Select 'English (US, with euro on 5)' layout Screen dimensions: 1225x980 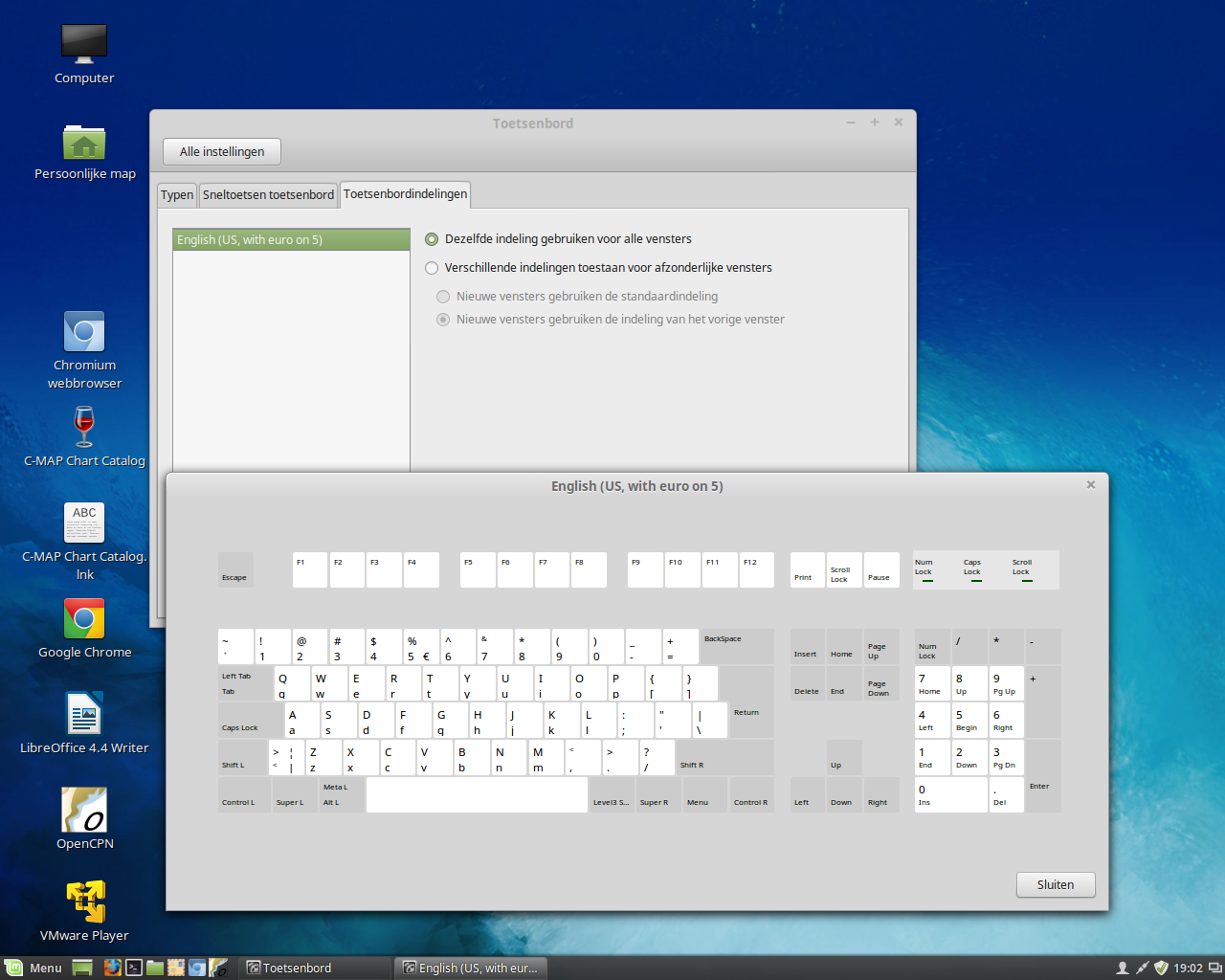point(291,239)
